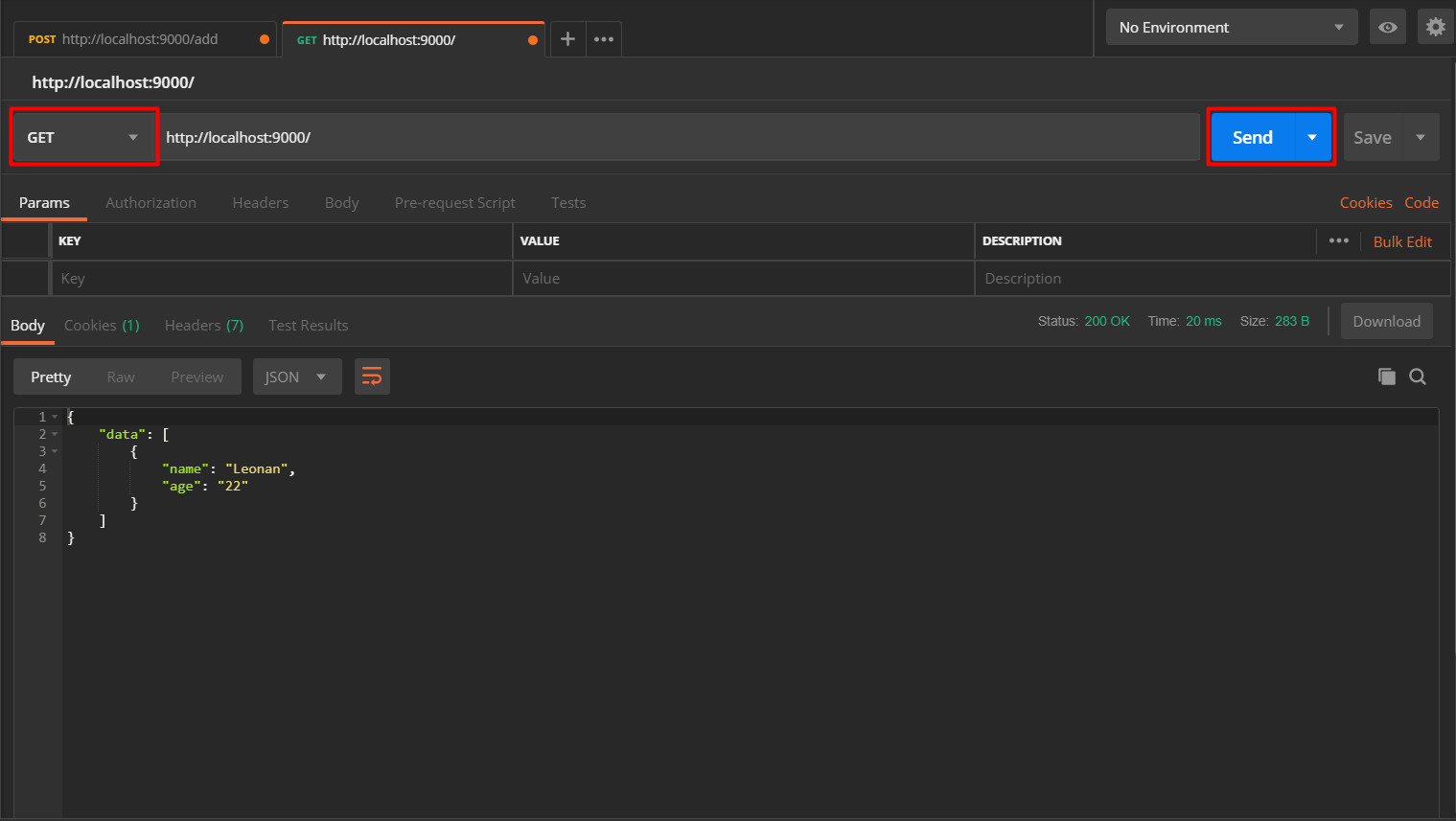The width and height of the screenshot is (1456, 821).
Task: Select the Pretty response view
Action: (x=50, y=376)
